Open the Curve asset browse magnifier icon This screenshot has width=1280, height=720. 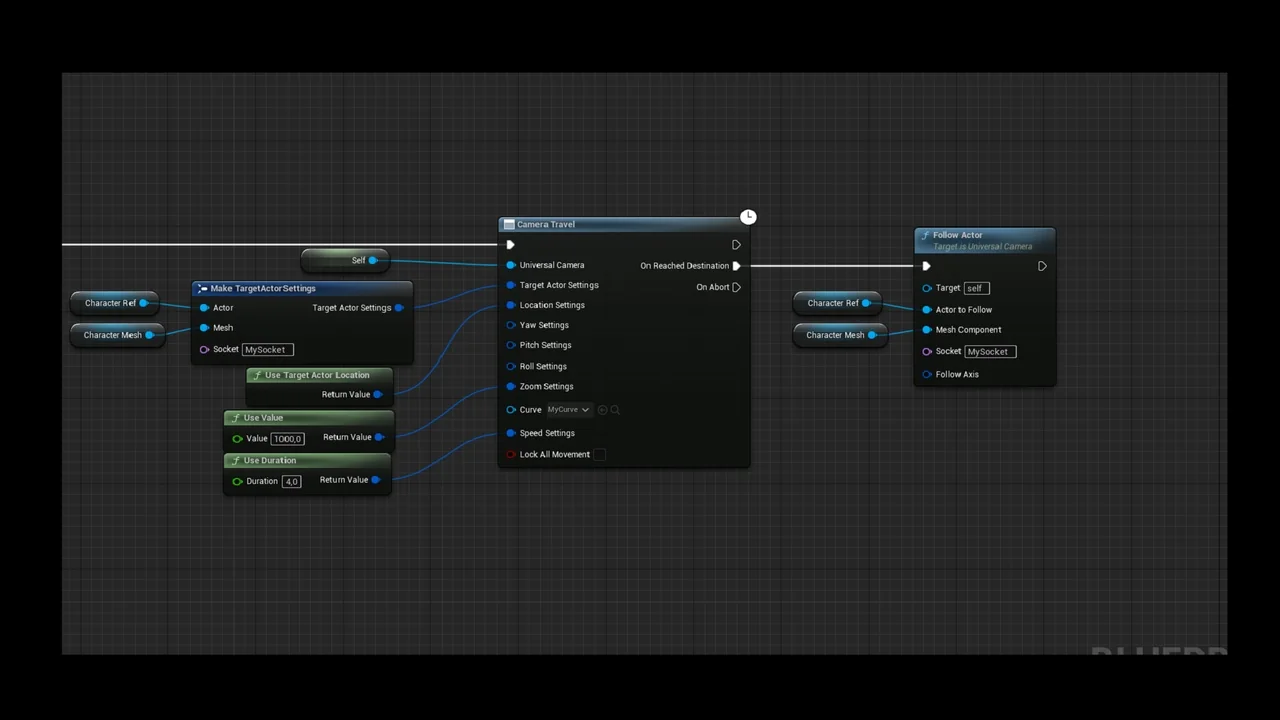[615, 409]
